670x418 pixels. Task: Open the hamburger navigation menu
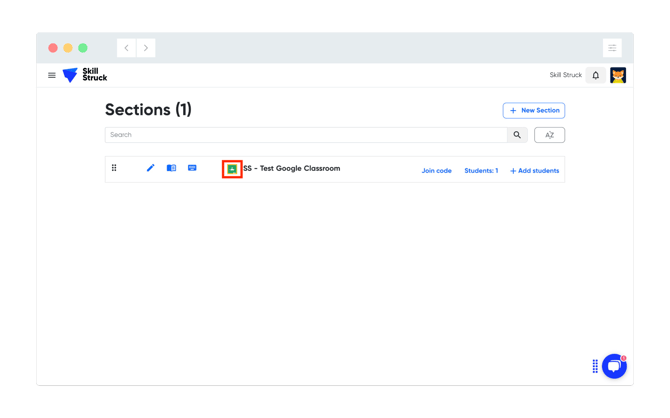pyautogui.click(x=52, y=75)
